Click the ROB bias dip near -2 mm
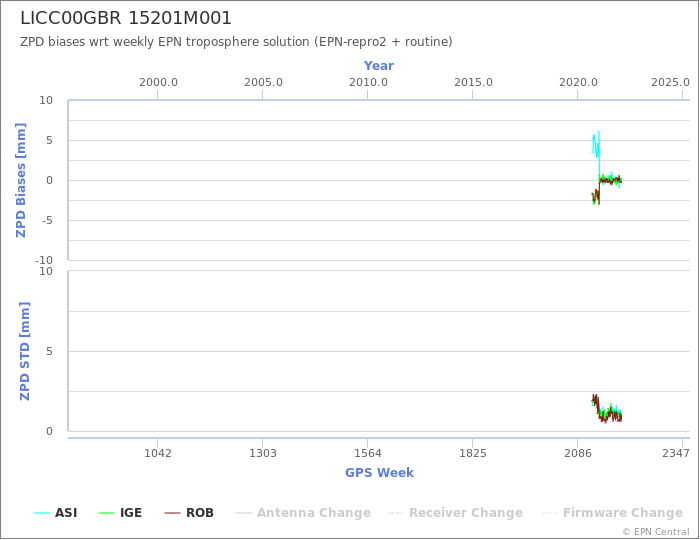 tap(595, 197)
